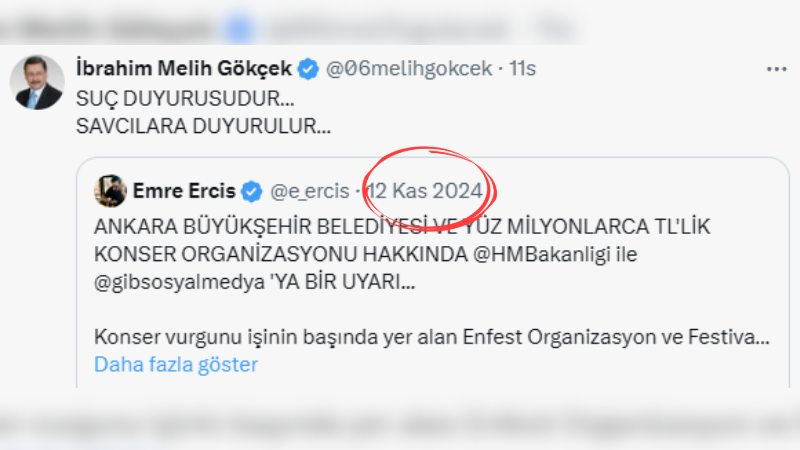Click İbrahim Melih Gökçek's profile avatar
The image size is (800, 450).
(x=38, y=83)
